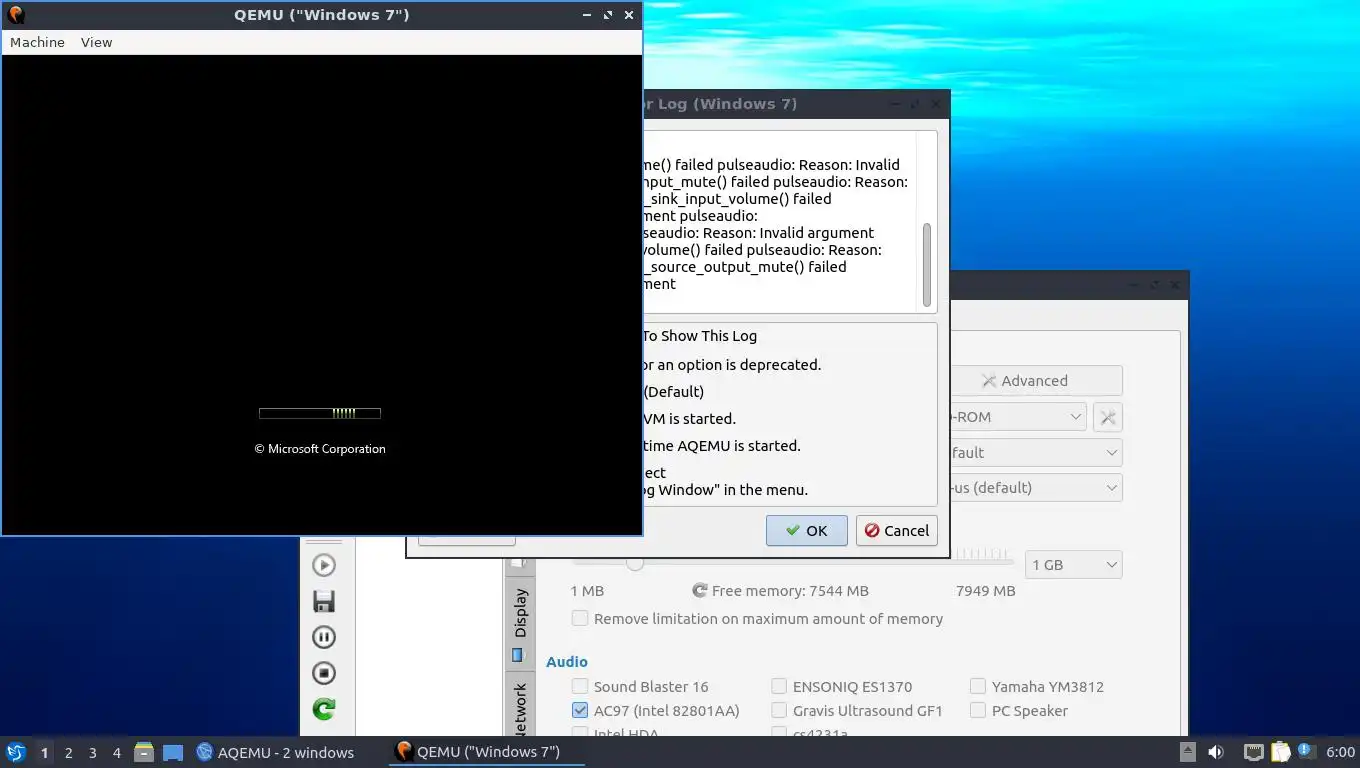Click the network icon in the system tray
This screenshot has width=1360, height=768.
click(1253, 752)
